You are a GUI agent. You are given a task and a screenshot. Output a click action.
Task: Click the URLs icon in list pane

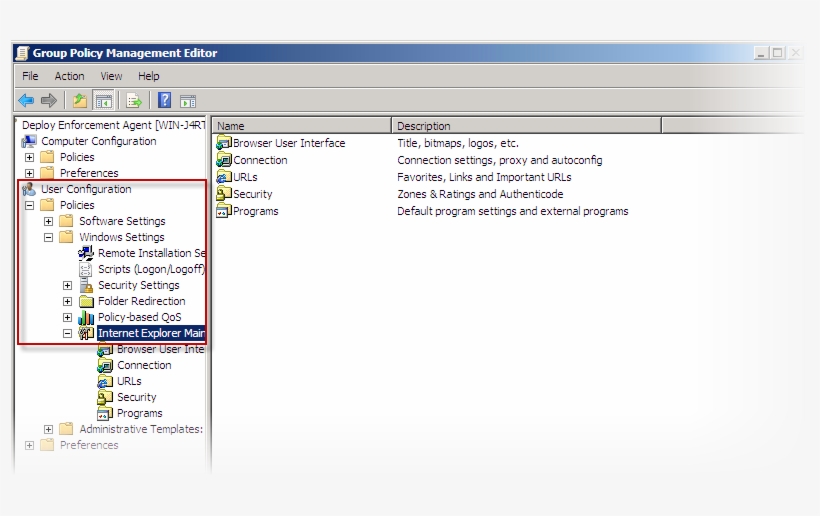[224, 177]
